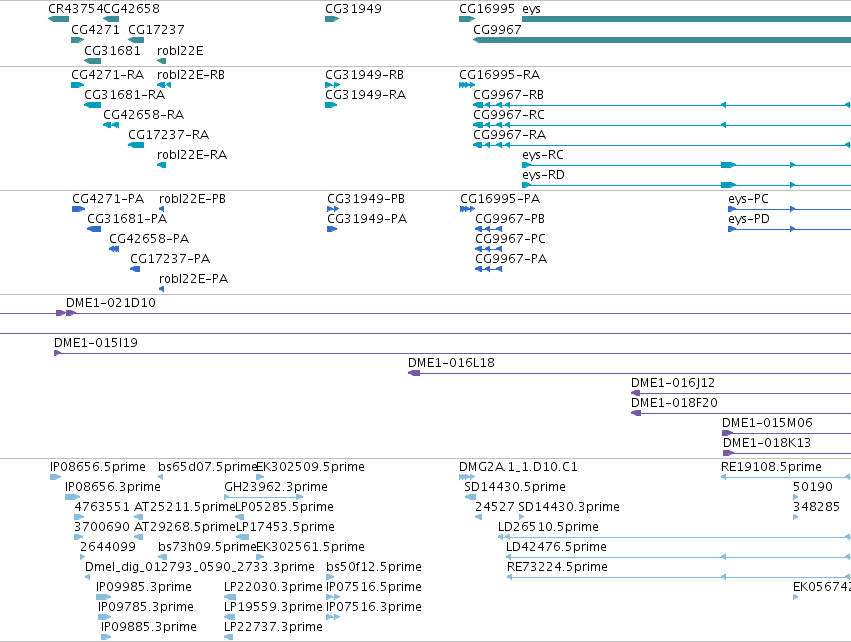Select EST IP09885.3prime
The image size is (851, 642).
149,627
